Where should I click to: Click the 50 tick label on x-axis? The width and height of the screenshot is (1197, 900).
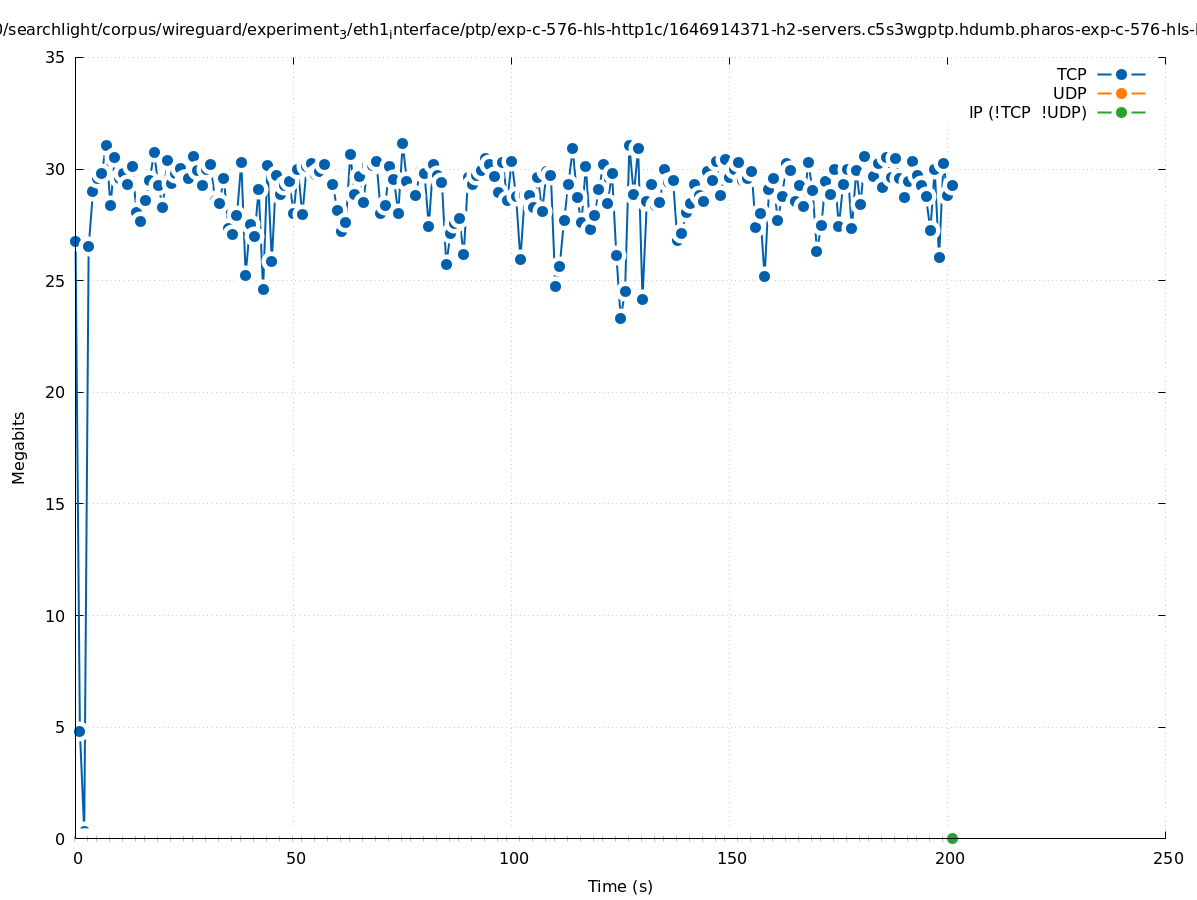[x=295, y=858]
